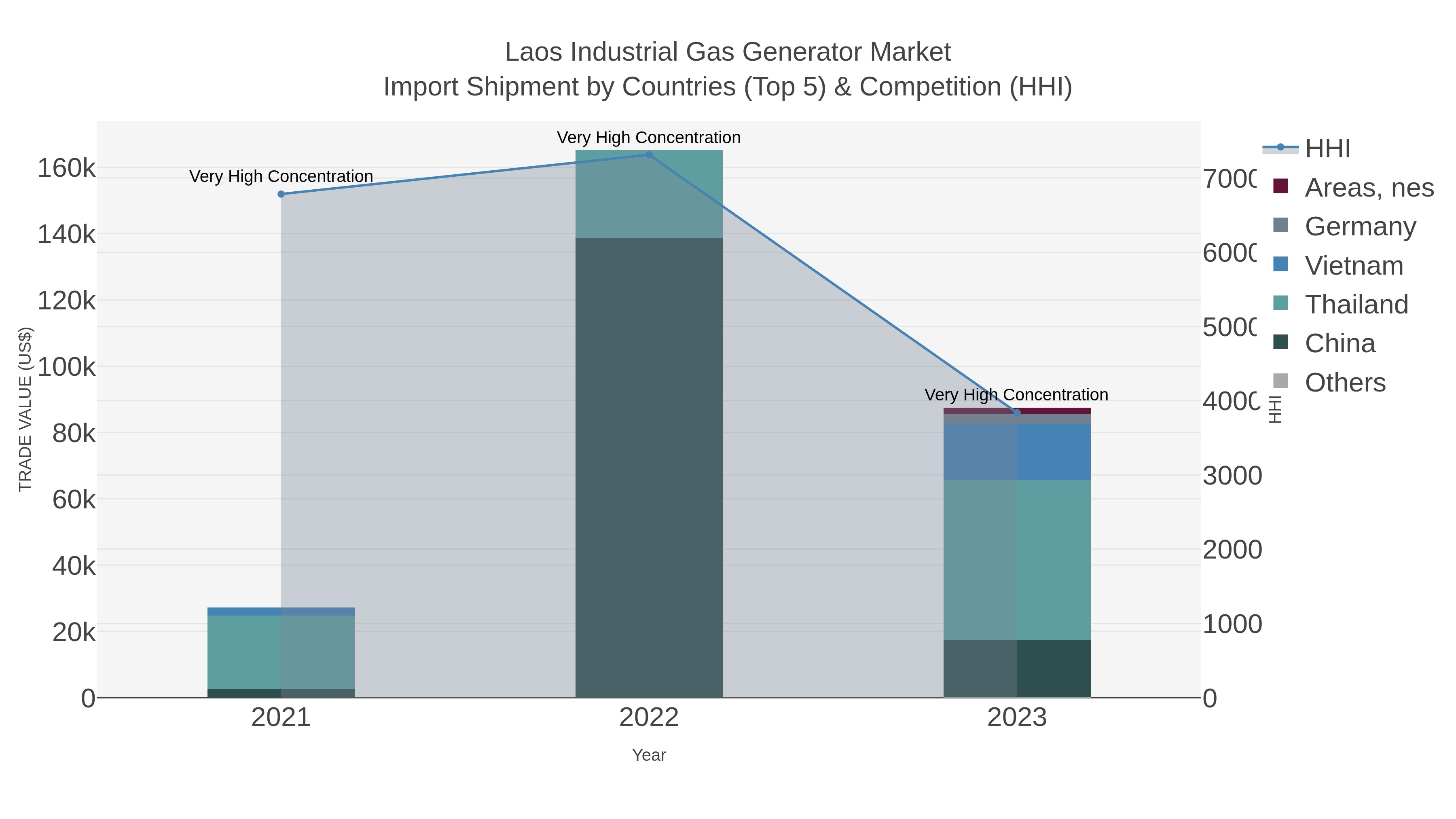Toggle the HHI line legend entry
Screen dimensions: 1456x819
coord(1306,149)
